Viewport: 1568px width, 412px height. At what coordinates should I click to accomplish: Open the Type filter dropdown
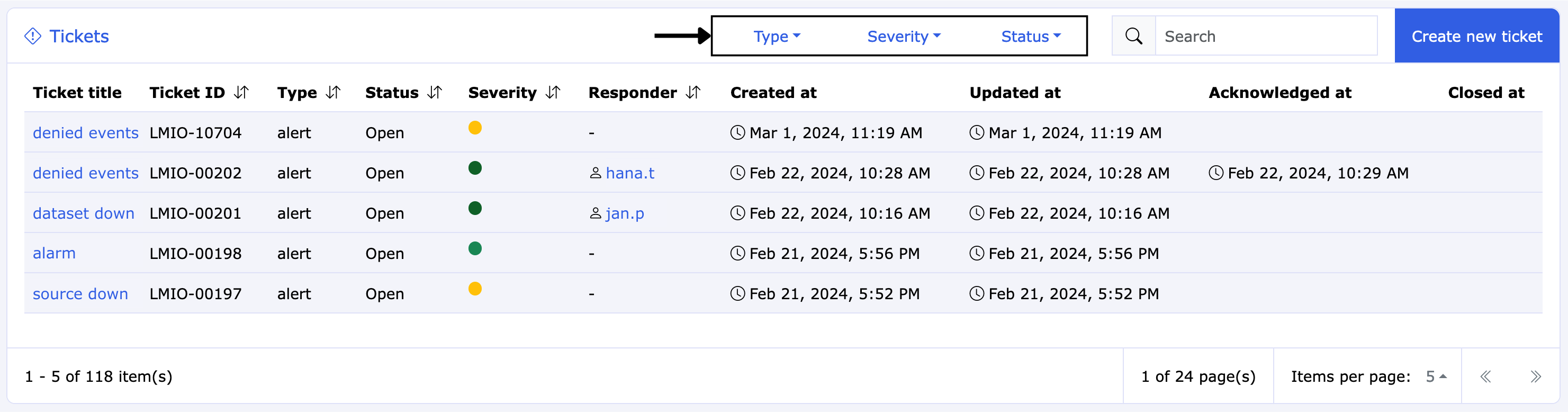(777, 37)
